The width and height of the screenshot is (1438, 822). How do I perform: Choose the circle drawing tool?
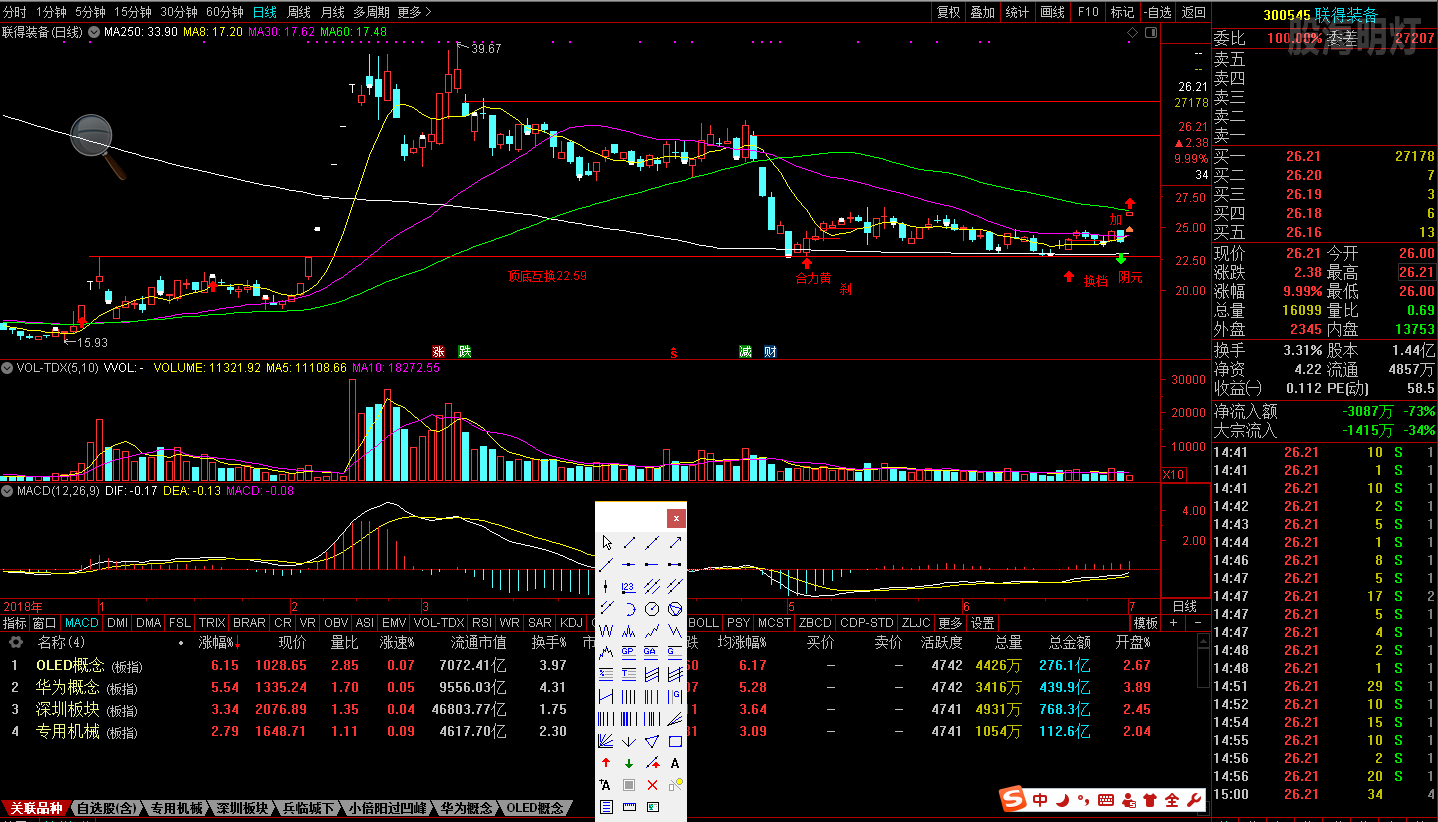click(x=652, y=608)
